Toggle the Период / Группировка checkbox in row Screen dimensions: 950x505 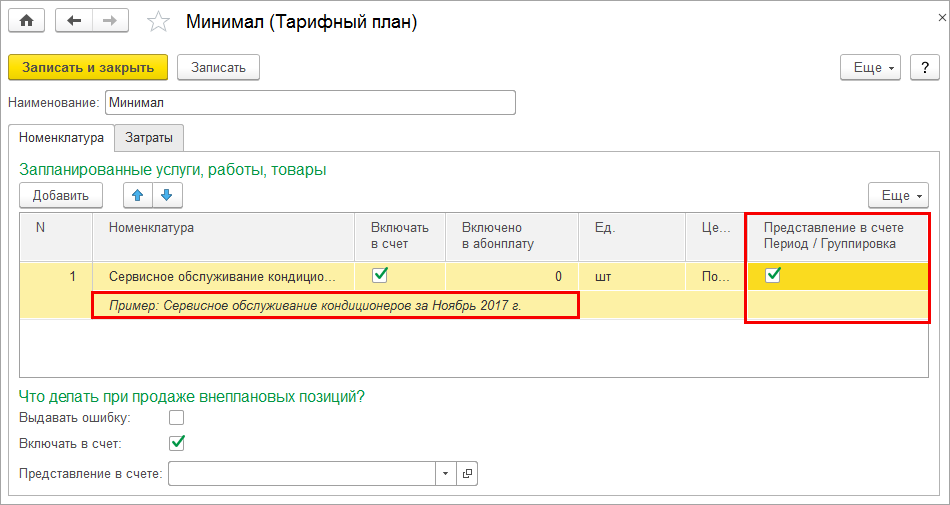tap(773, 276)
